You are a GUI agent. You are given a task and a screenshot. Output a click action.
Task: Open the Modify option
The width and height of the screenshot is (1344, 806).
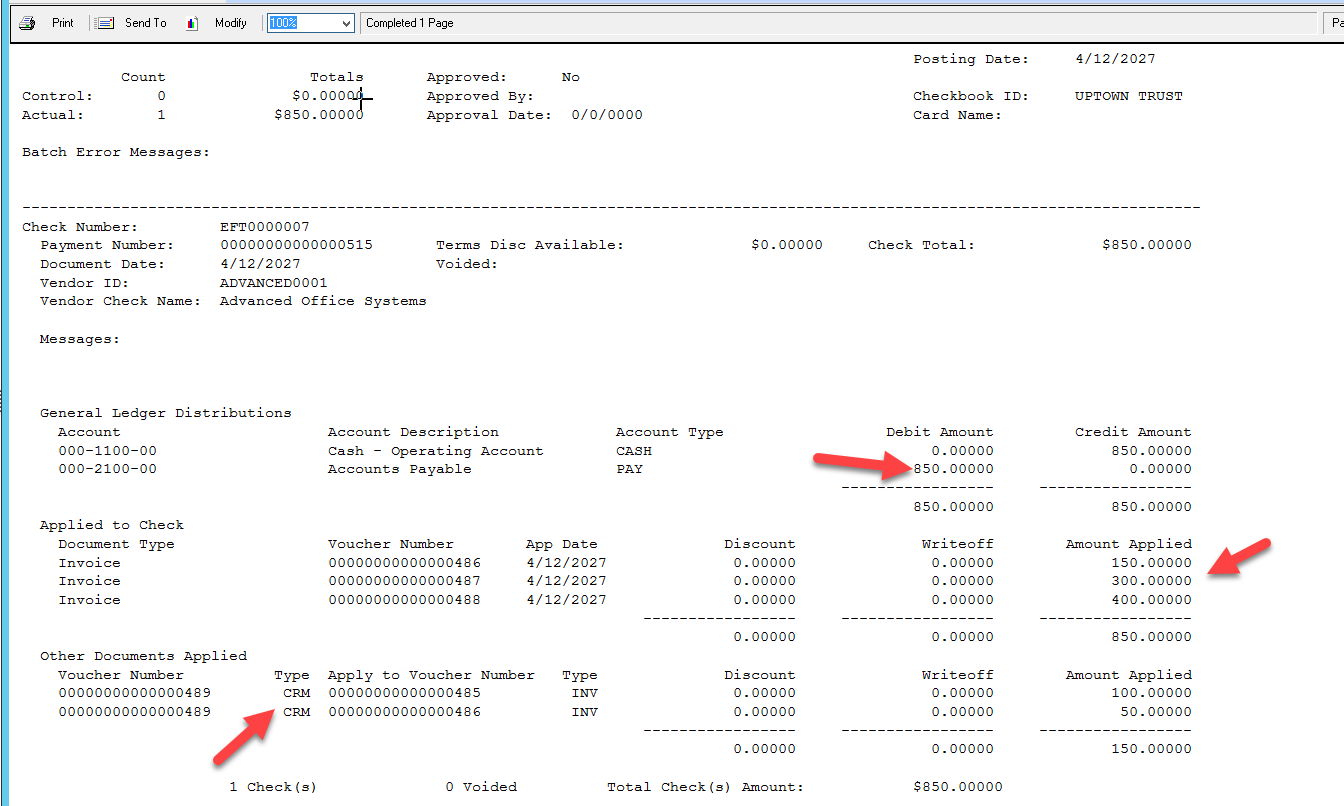[x=230, y=23]
